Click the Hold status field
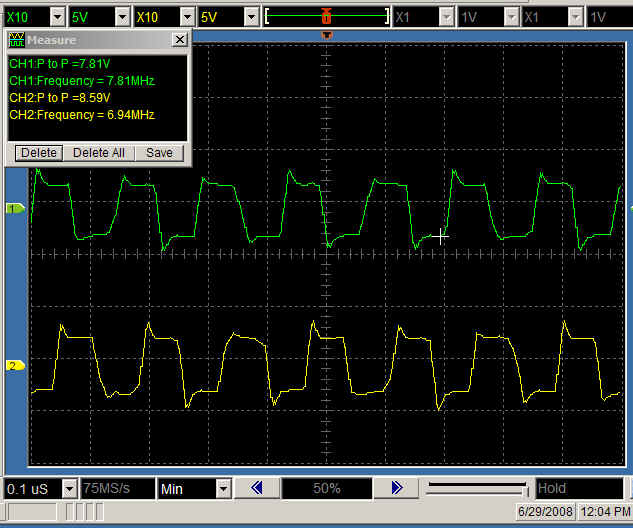 [x=579, y=488]
